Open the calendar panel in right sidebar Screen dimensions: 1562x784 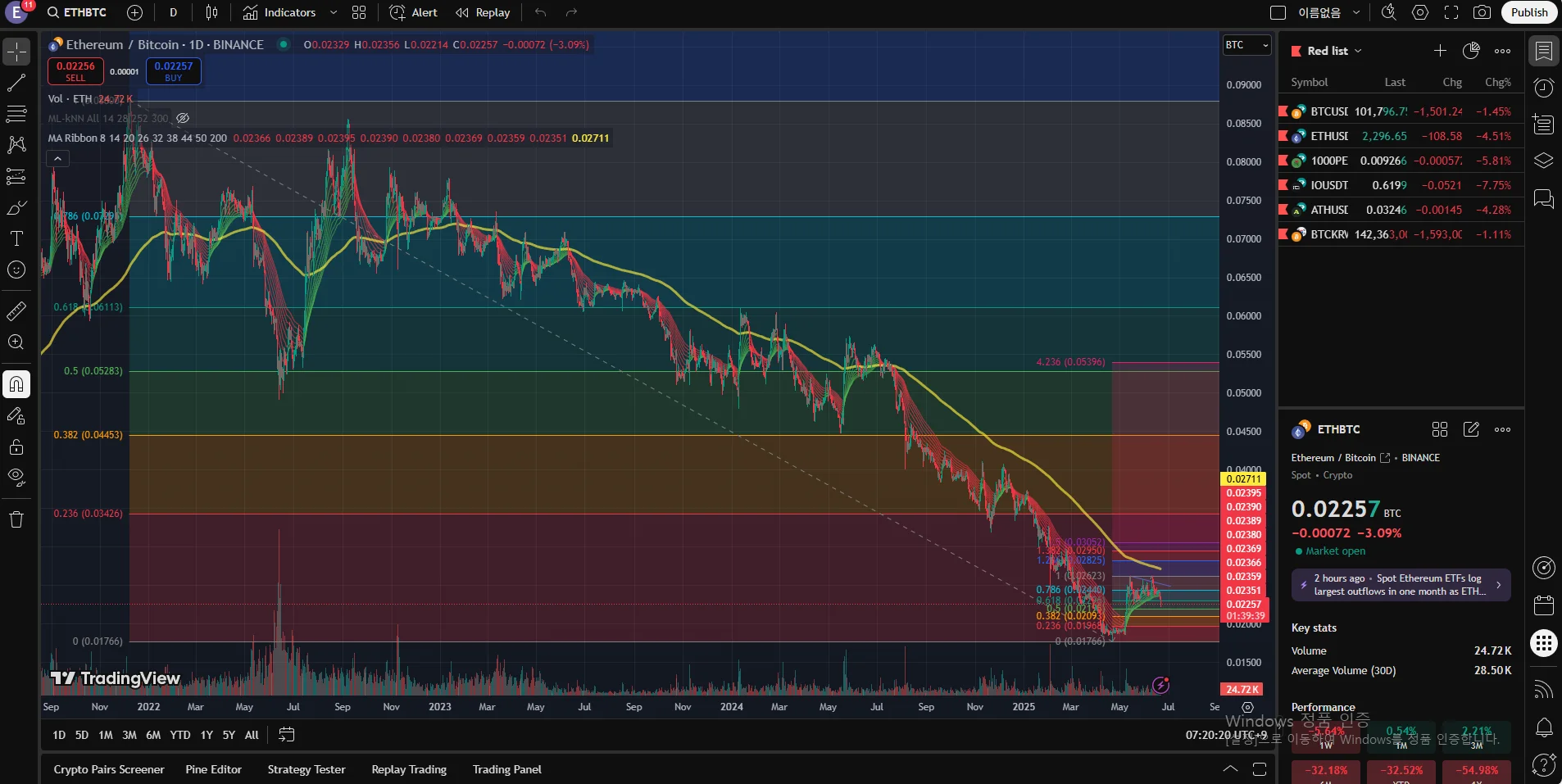click(1544, 605)
